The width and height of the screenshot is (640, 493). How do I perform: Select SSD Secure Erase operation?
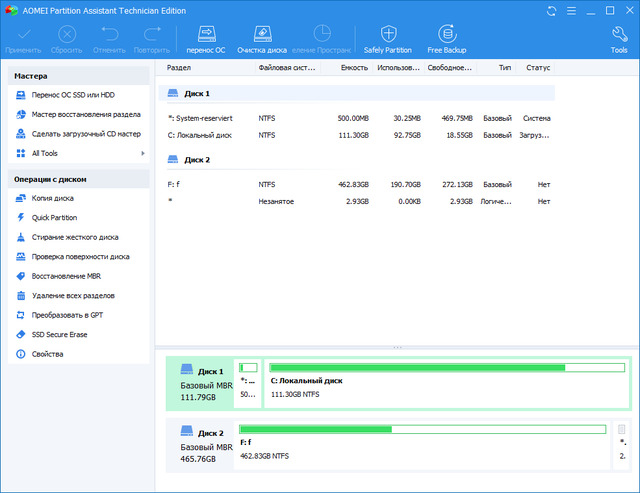[59, 334]
